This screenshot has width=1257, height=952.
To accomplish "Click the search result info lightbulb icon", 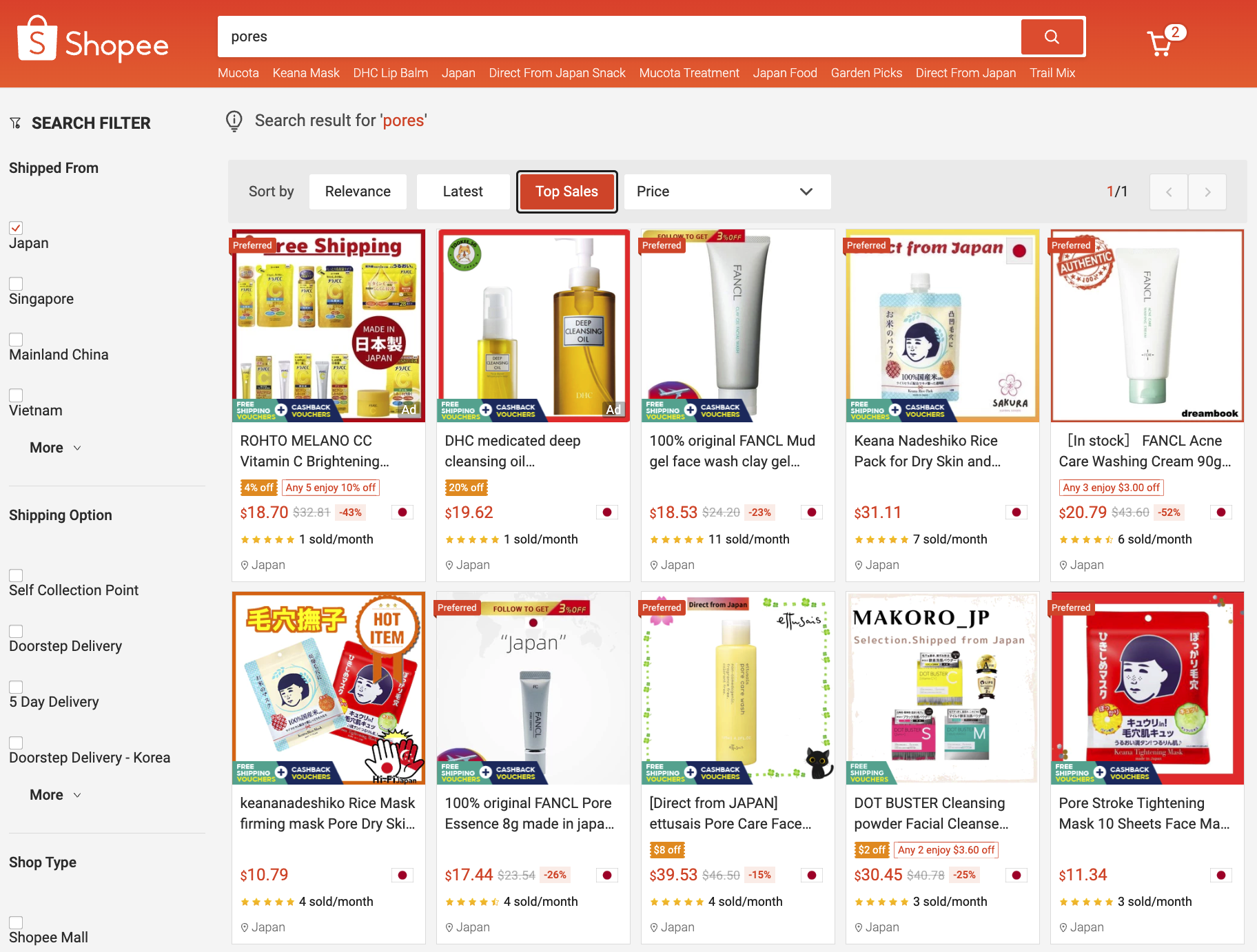I will [234, 121].
